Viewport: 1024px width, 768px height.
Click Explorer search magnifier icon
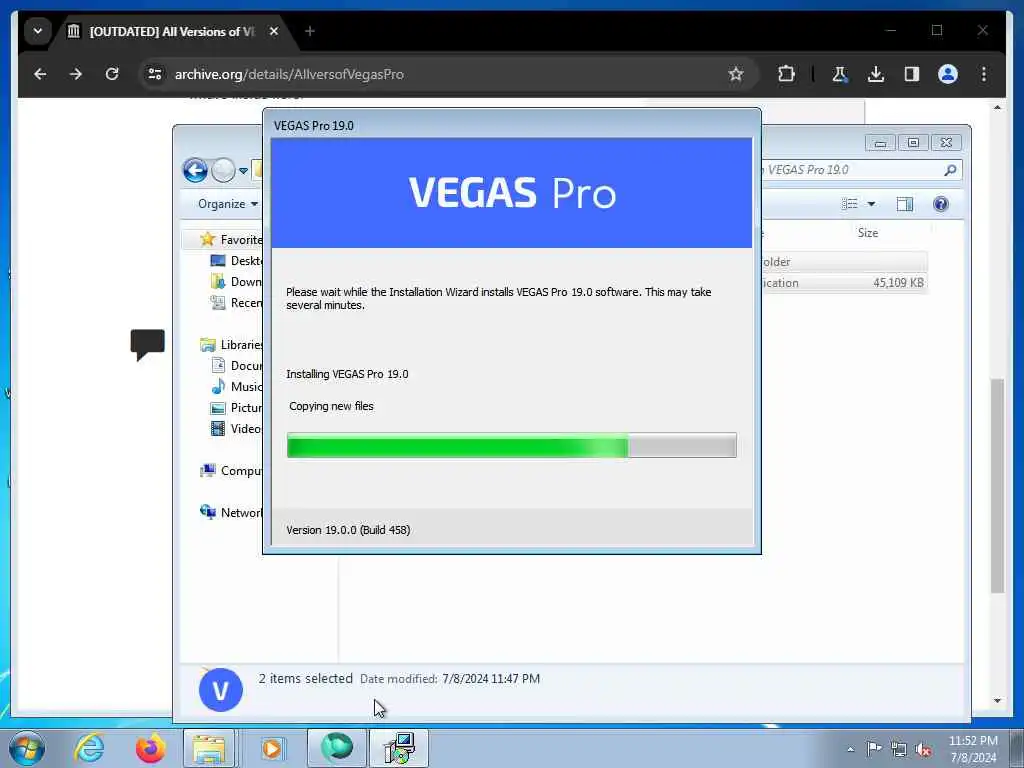pyautogui.click(x=950, y=170)
